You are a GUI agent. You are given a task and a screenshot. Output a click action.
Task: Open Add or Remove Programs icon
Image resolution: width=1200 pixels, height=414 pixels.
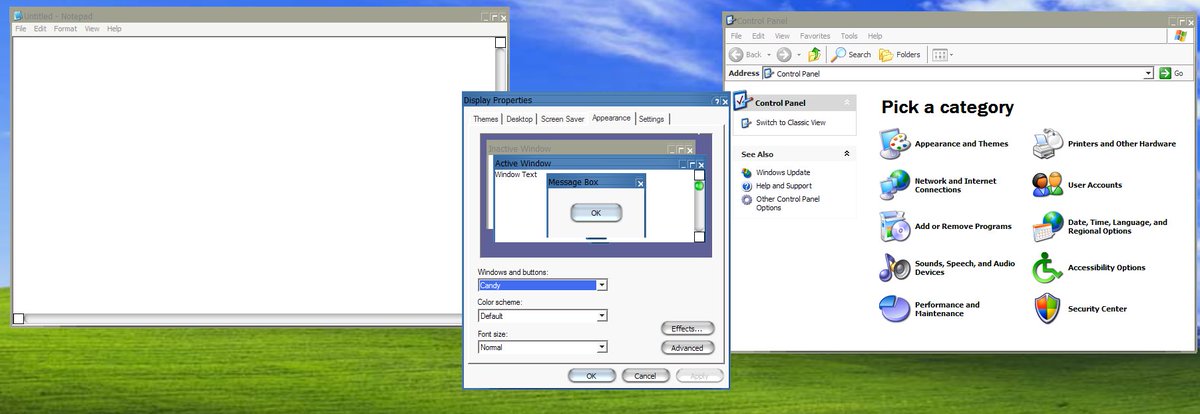click(x=894, y=227)
